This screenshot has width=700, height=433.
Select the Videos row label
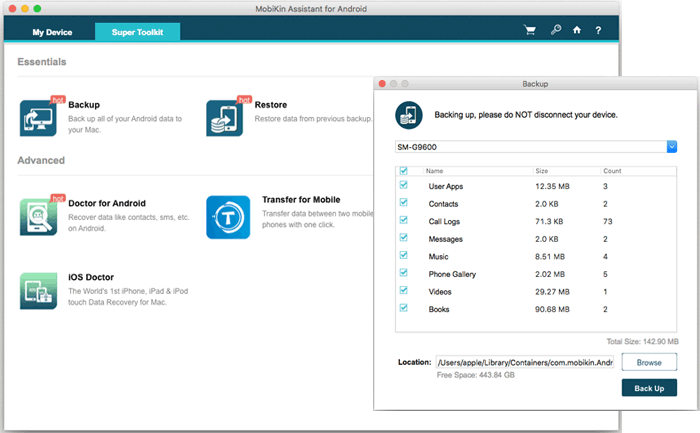(440, 292)
